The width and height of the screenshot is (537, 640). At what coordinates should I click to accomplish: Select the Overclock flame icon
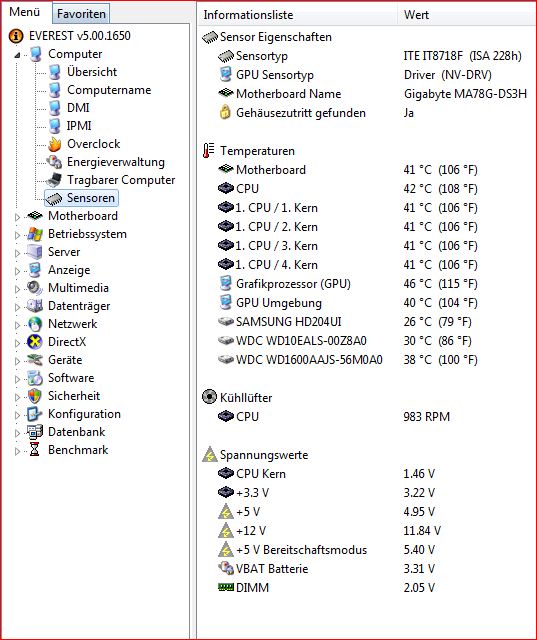pyautogui.click(x=55, y=144)
